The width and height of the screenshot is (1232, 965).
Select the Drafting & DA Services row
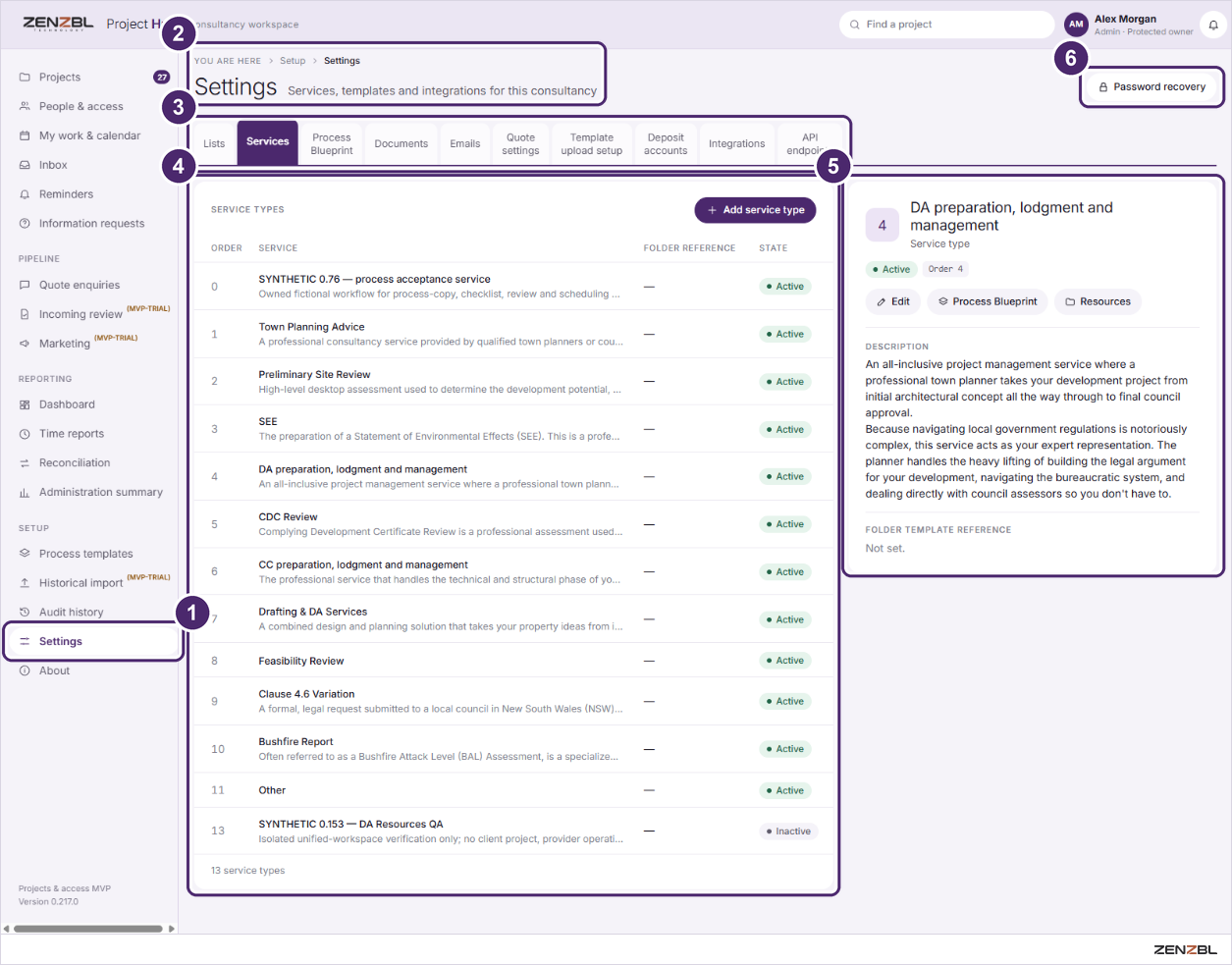(x=515, y=619)
